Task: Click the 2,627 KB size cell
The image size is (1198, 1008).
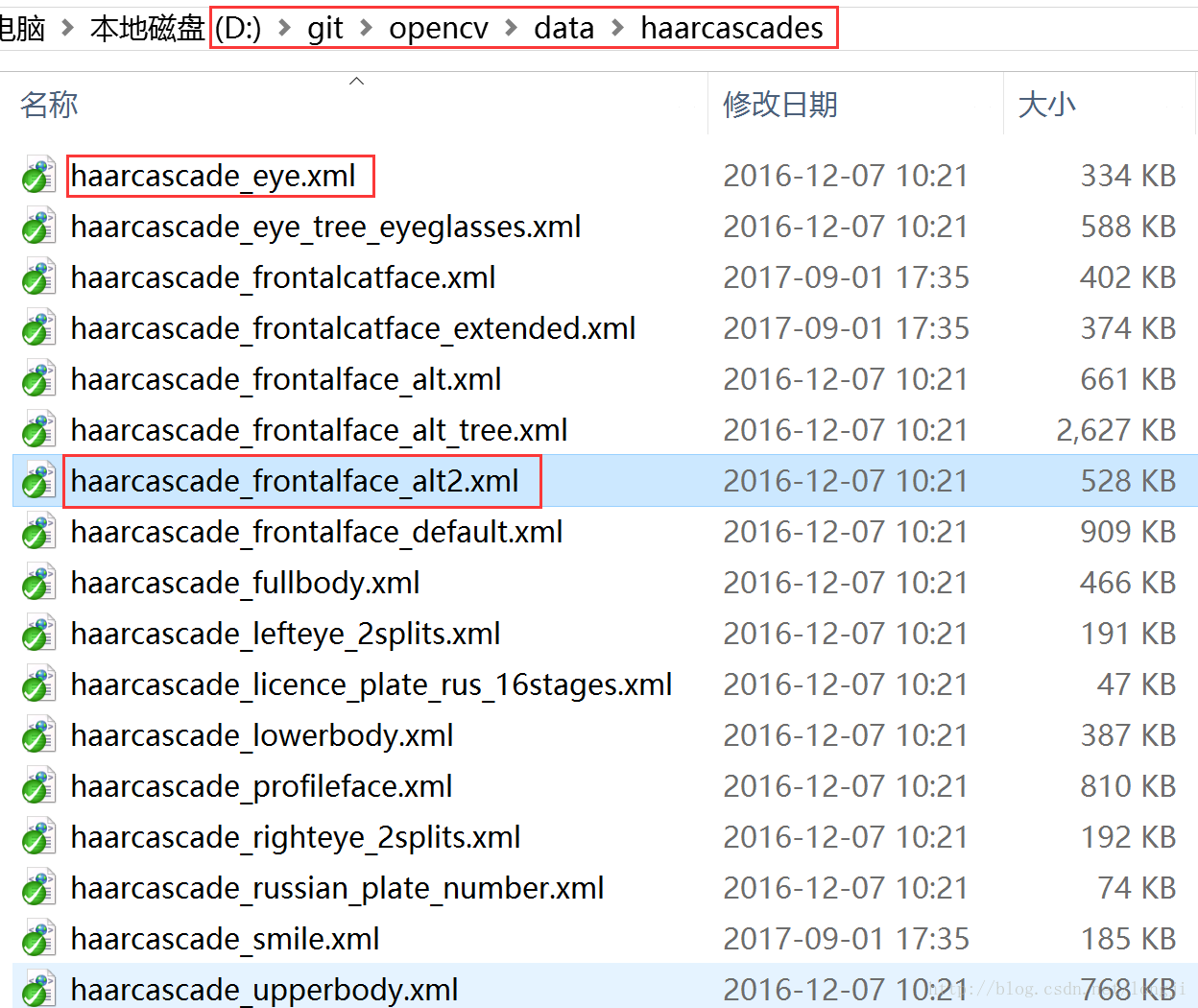Action: 1116,430
